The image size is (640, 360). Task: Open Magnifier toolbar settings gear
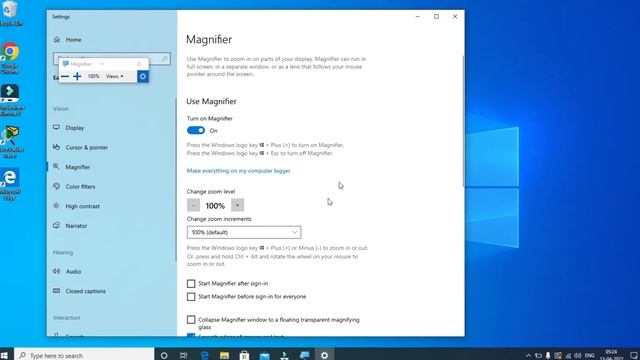(143, 76)
